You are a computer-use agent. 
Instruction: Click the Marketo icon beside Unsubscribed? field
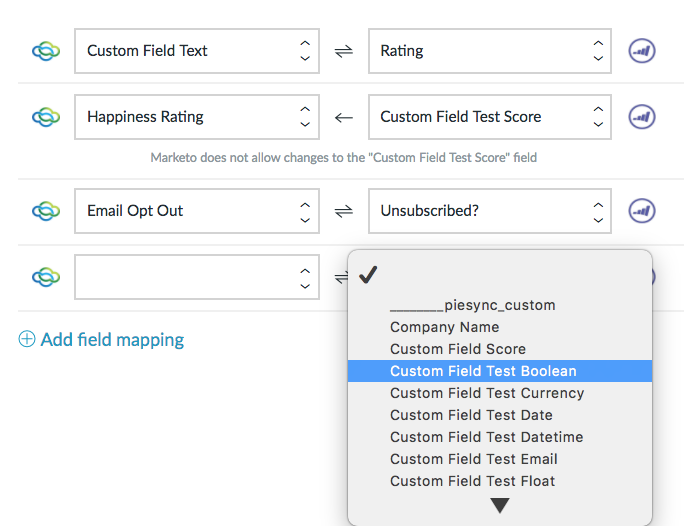coord(642,211)
